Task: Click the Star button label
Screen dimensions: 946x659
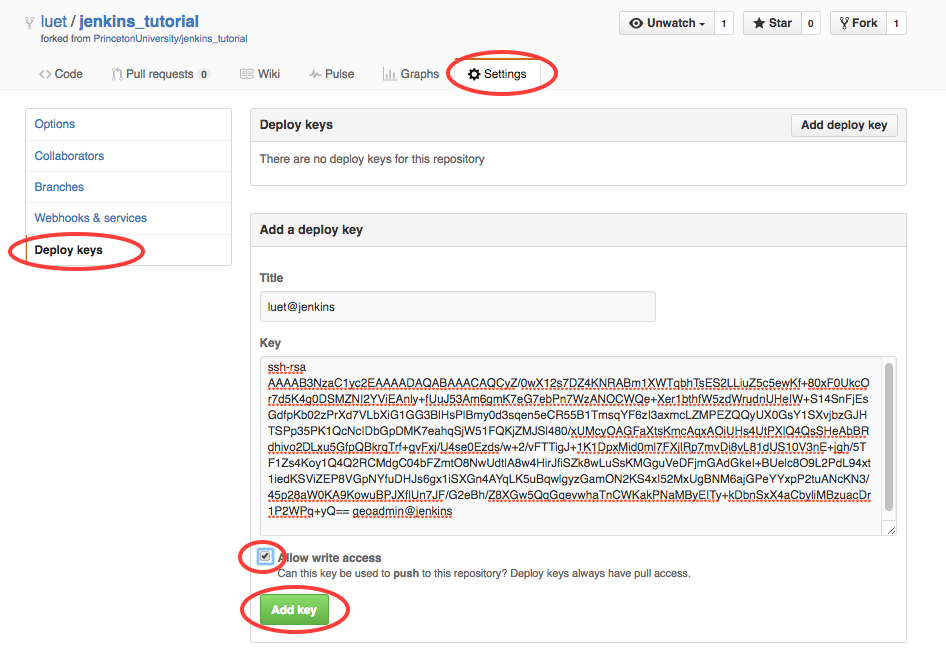Action: pos(772,23)
